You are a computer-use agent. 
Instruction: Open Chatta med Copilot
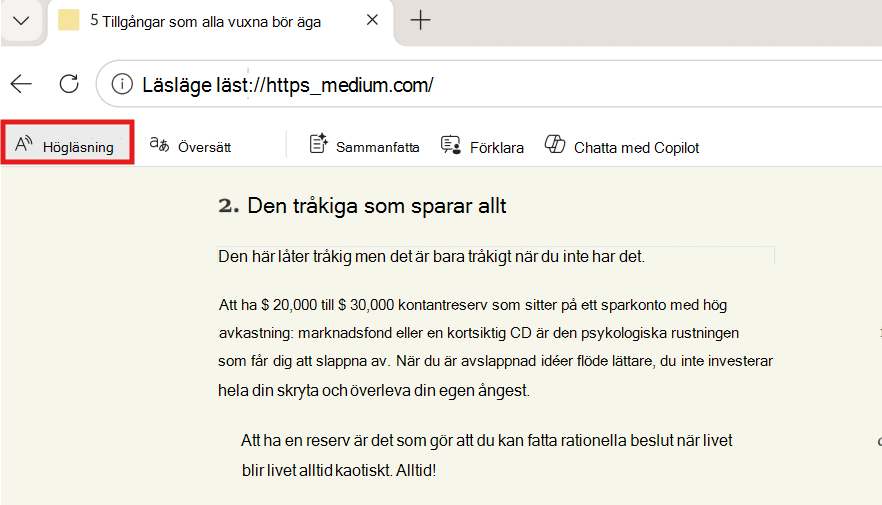point(622,146)
